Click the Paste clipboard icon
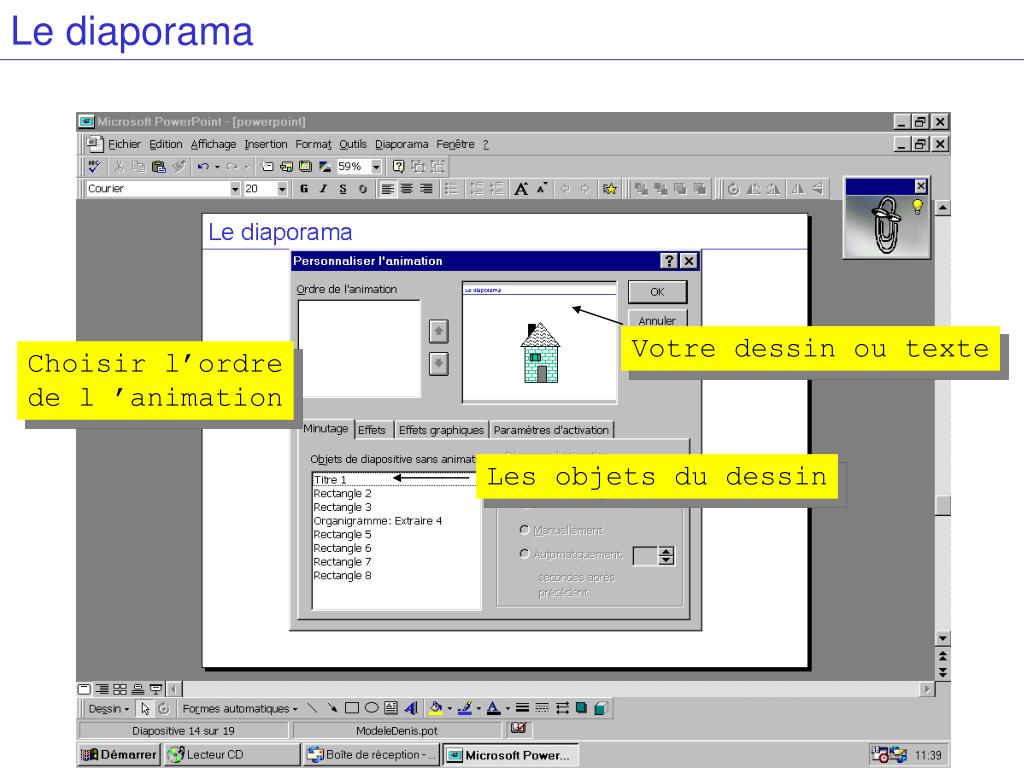 tap(159, 167)
